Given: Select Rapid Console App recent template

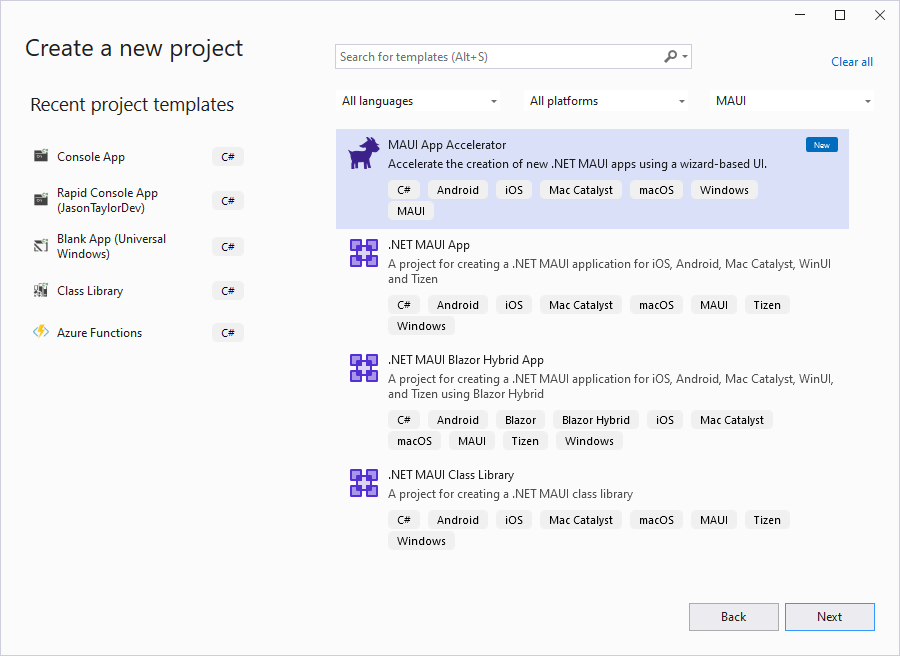Looking at the screenshot, I should pyautogui.click(x=107, y=200).
